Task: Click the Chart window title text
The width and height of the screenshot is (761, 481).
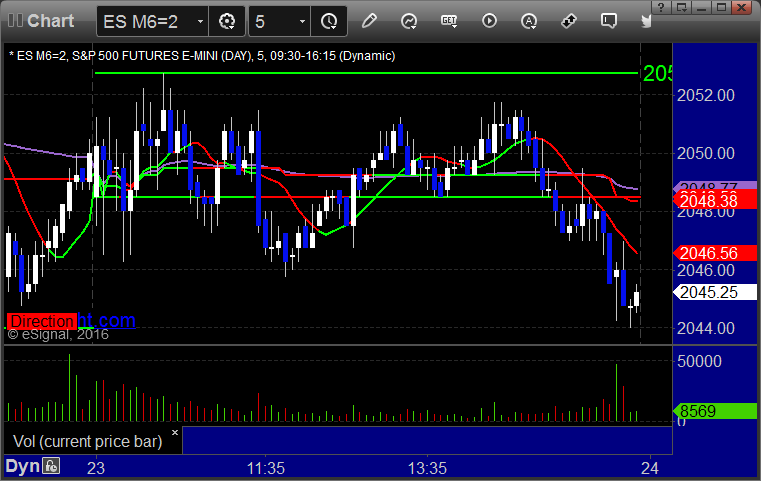Action: 50,21
